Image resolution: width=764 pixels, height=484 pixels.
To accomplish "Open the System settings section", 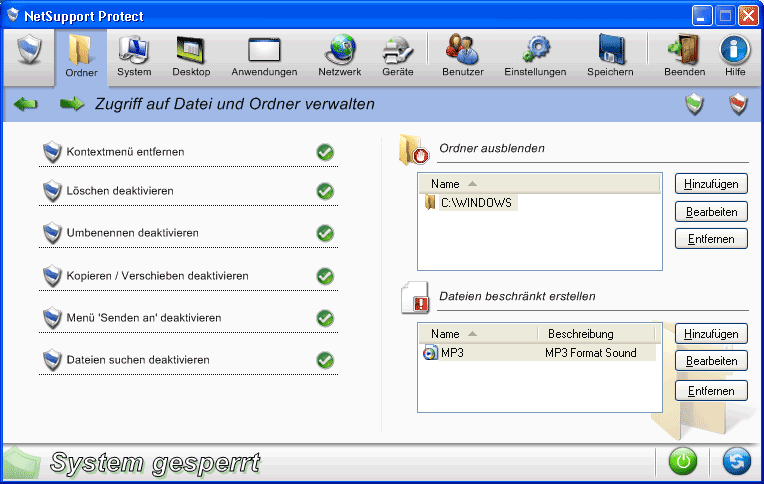I will pyautogui.click(x=134, y=56).
